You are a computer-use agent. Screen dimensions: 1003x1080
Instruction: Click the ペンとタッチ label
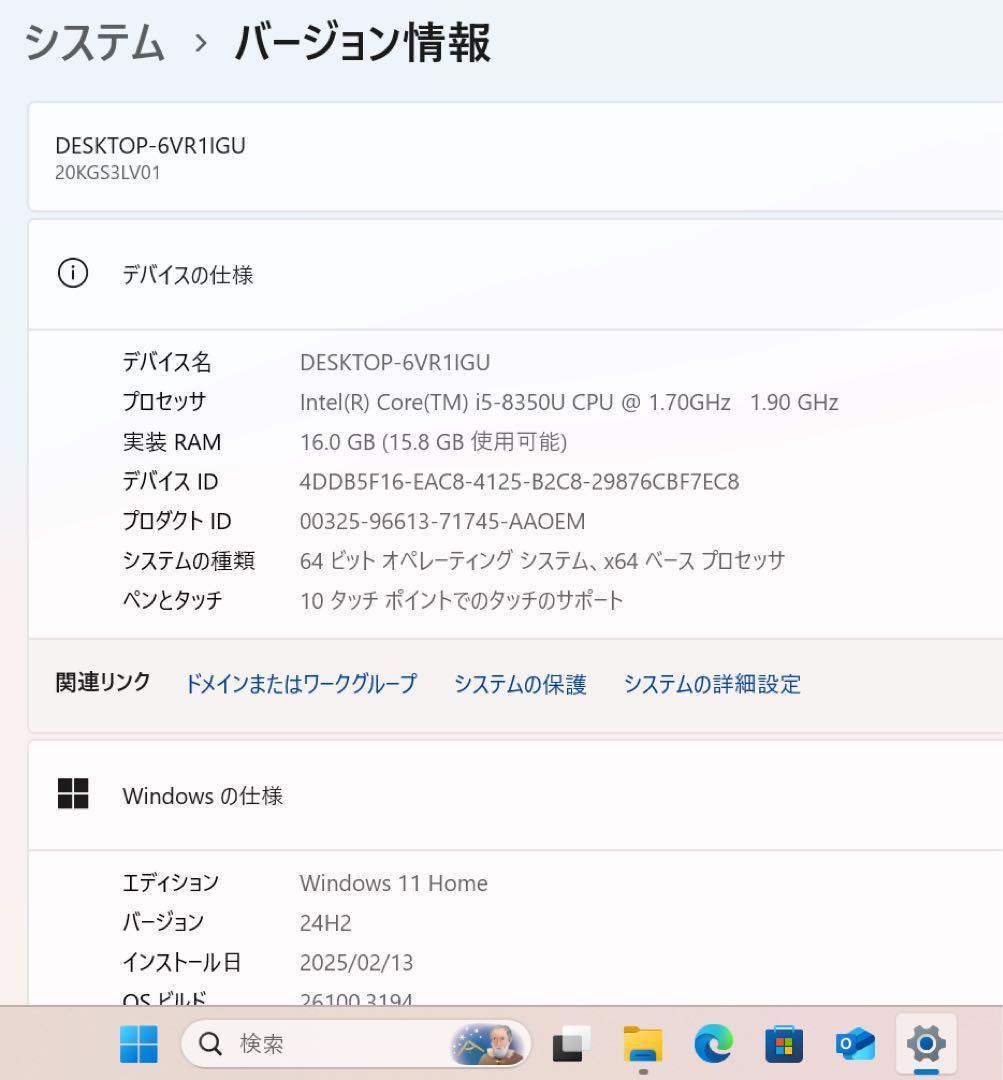172,601
